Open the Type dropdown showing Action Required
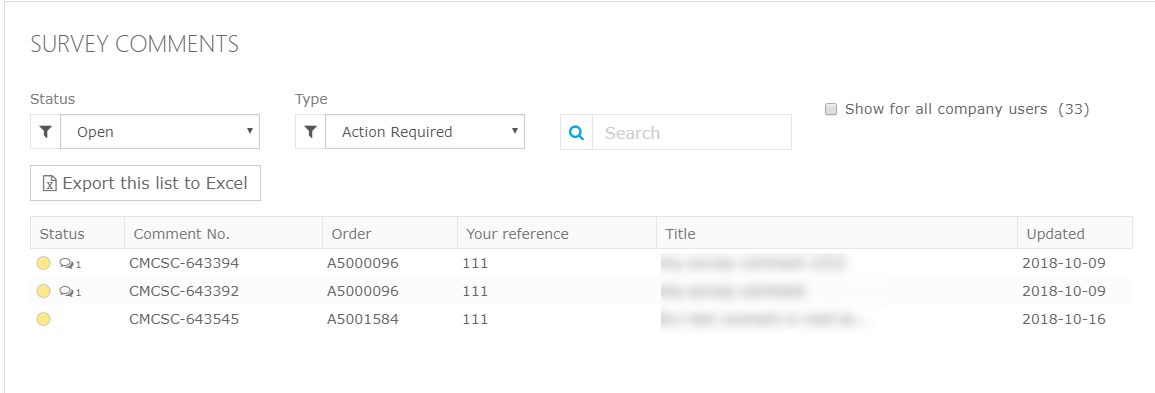The image size is (1155, 393). (x=425, y=132)
